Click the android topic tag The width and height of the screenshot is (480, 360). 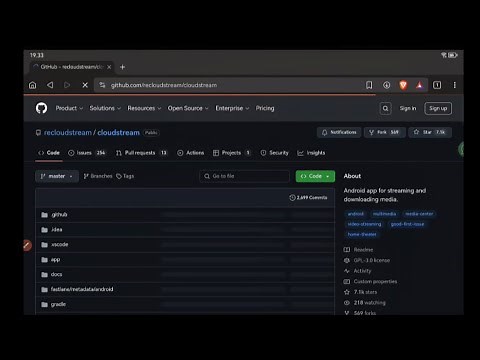point(356,214)
